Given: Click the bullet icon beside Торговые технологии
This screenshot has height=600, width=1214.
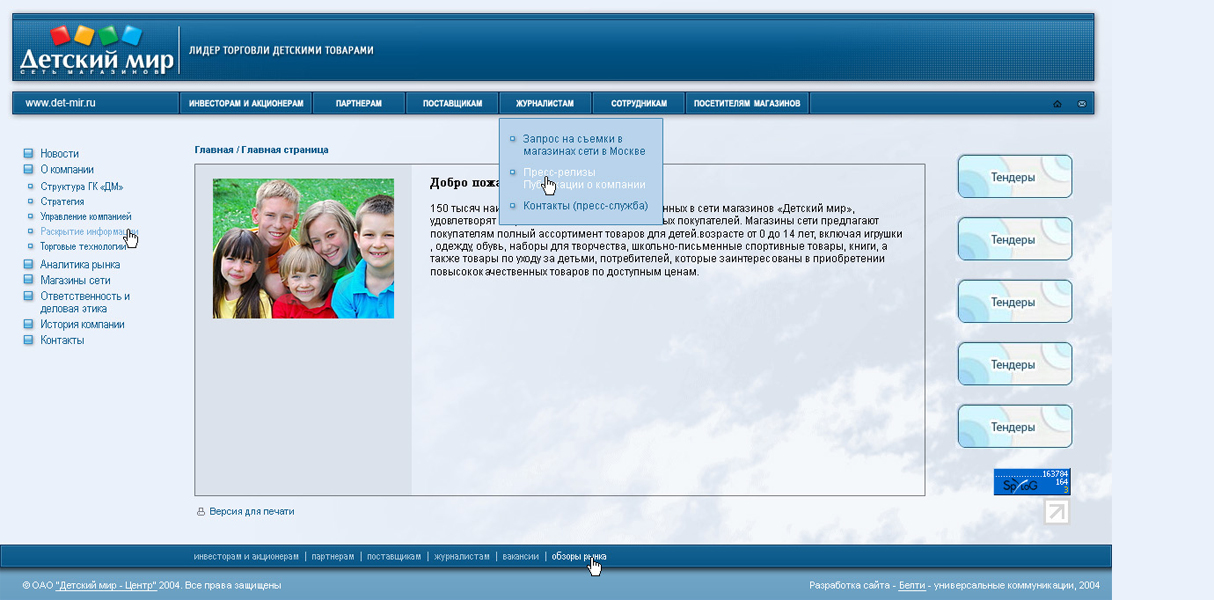Looking at the screenshot, I should point(31,246).
